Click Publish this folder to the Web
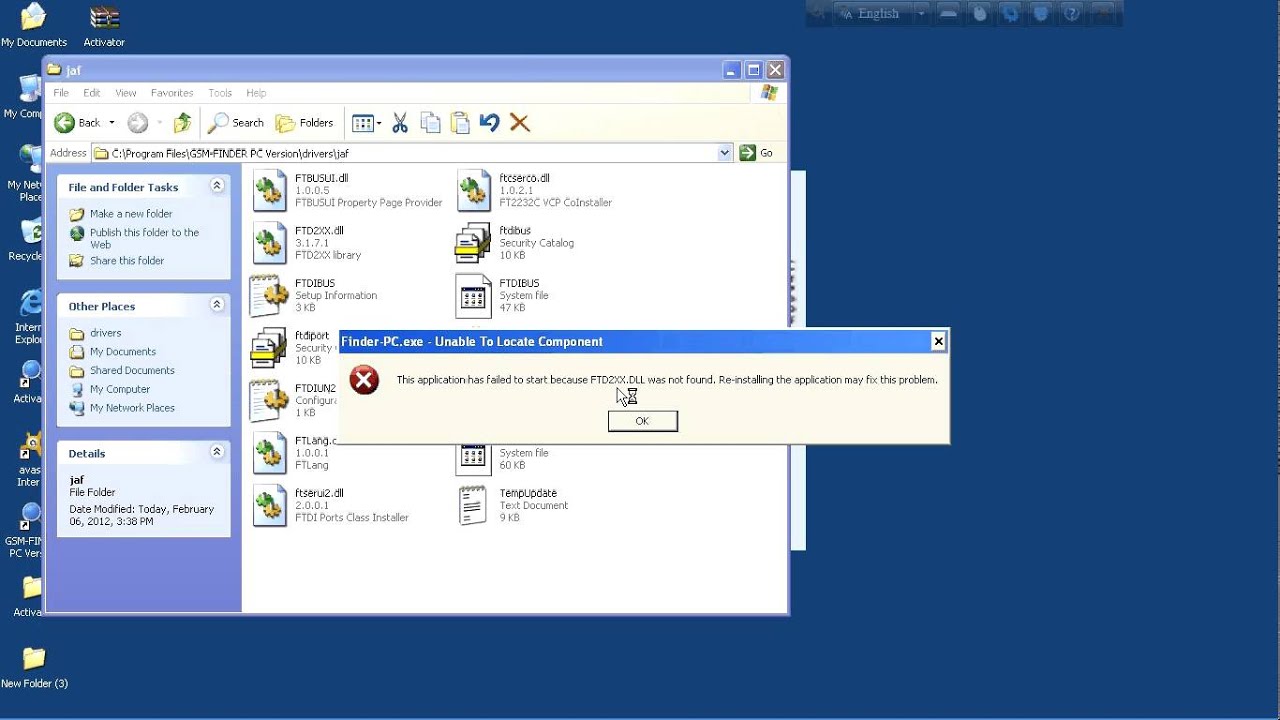 (144, 238)
